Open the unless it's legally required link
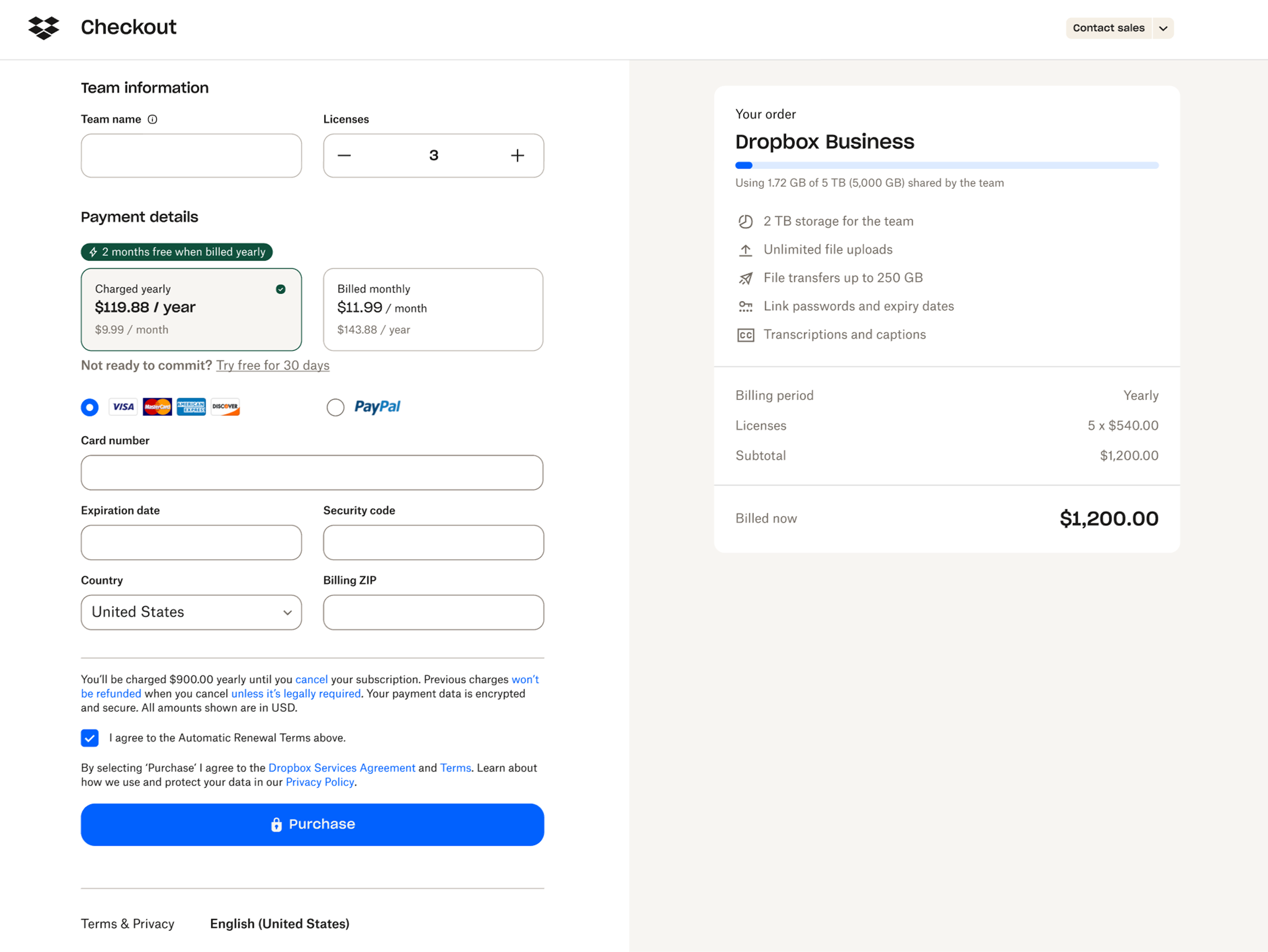Image resolution: width=1268 pixels, height=952 pixels. 296,693
